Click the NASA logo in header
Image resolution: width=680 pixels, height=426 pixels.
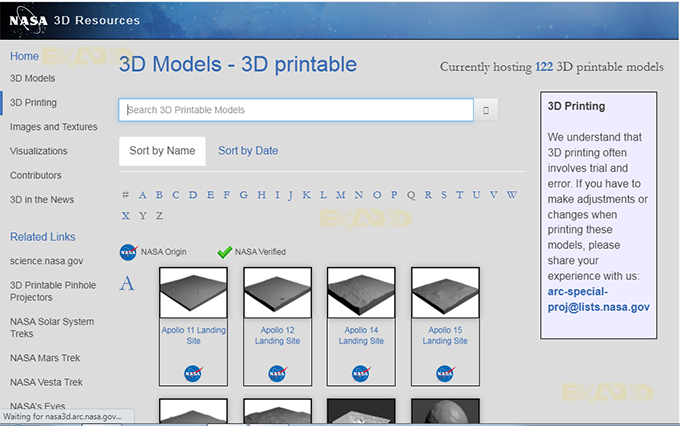click(28, 20)
